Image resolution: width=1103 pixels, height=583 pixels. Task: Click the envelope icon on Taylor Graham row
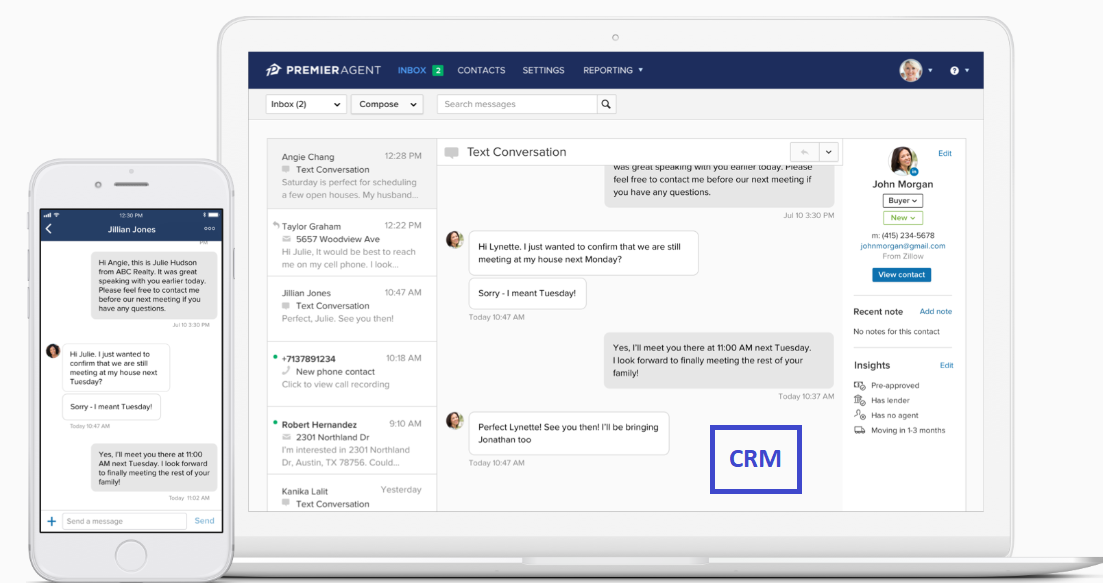pos(286,239)
